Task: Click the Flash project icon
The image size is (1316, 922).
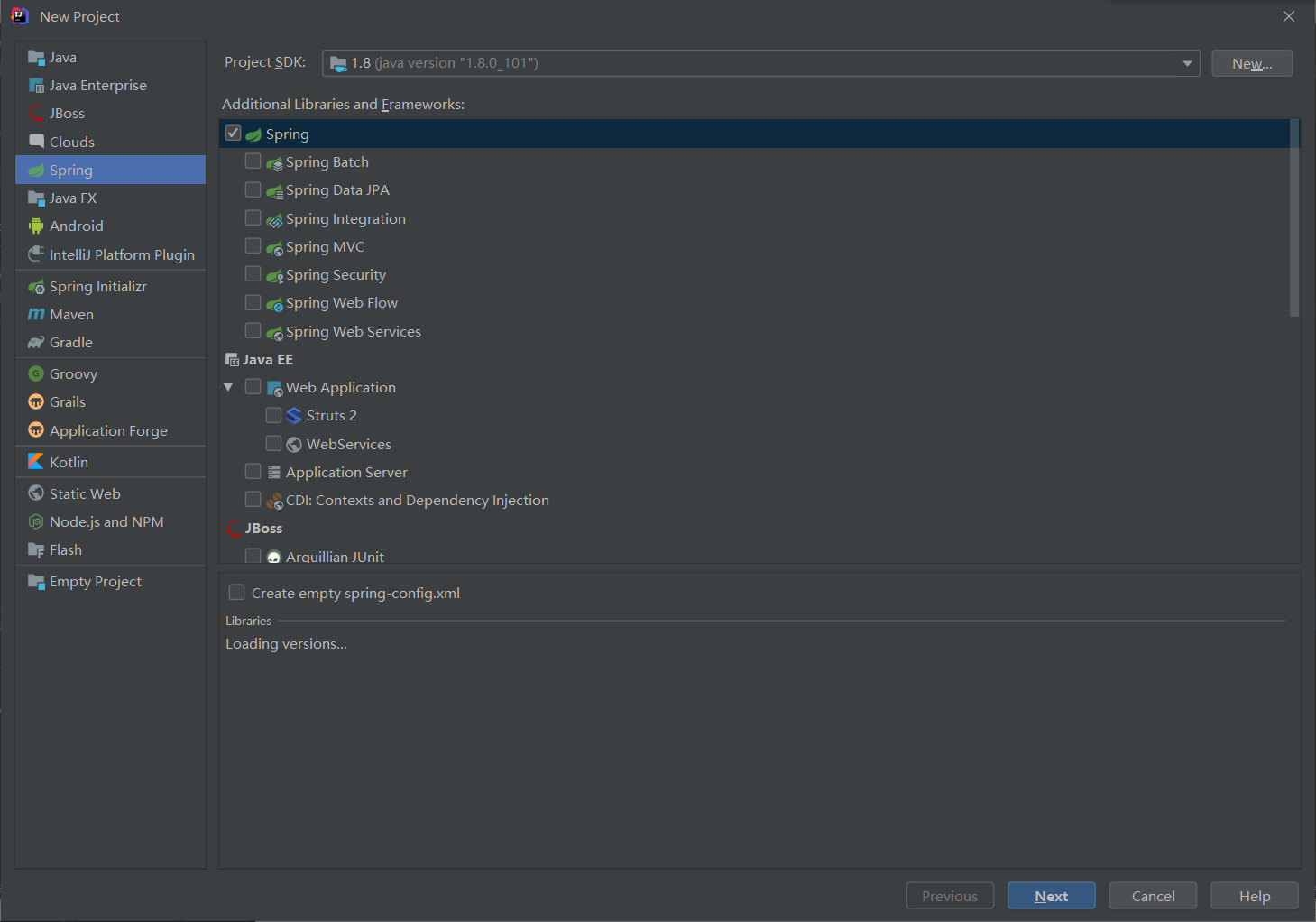Action: pyautogui.click(x=36, y=550)
